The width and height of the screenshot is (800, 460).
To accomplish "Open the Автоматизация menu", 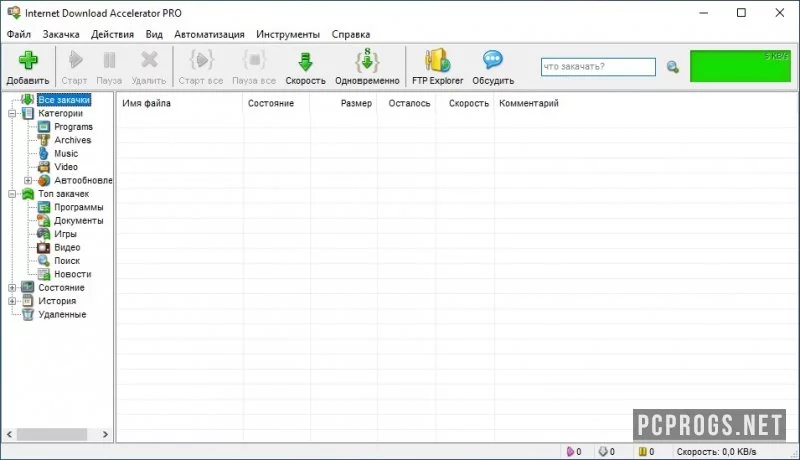I will (x=209, y=34).
